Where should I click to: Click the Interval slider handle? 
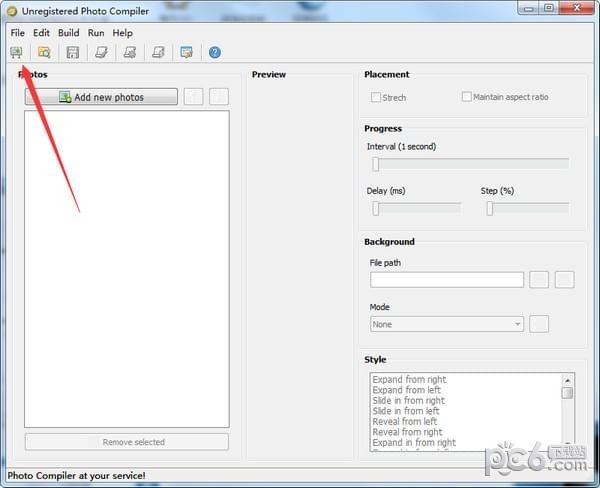pyautogui.click(x=376, y=164)
